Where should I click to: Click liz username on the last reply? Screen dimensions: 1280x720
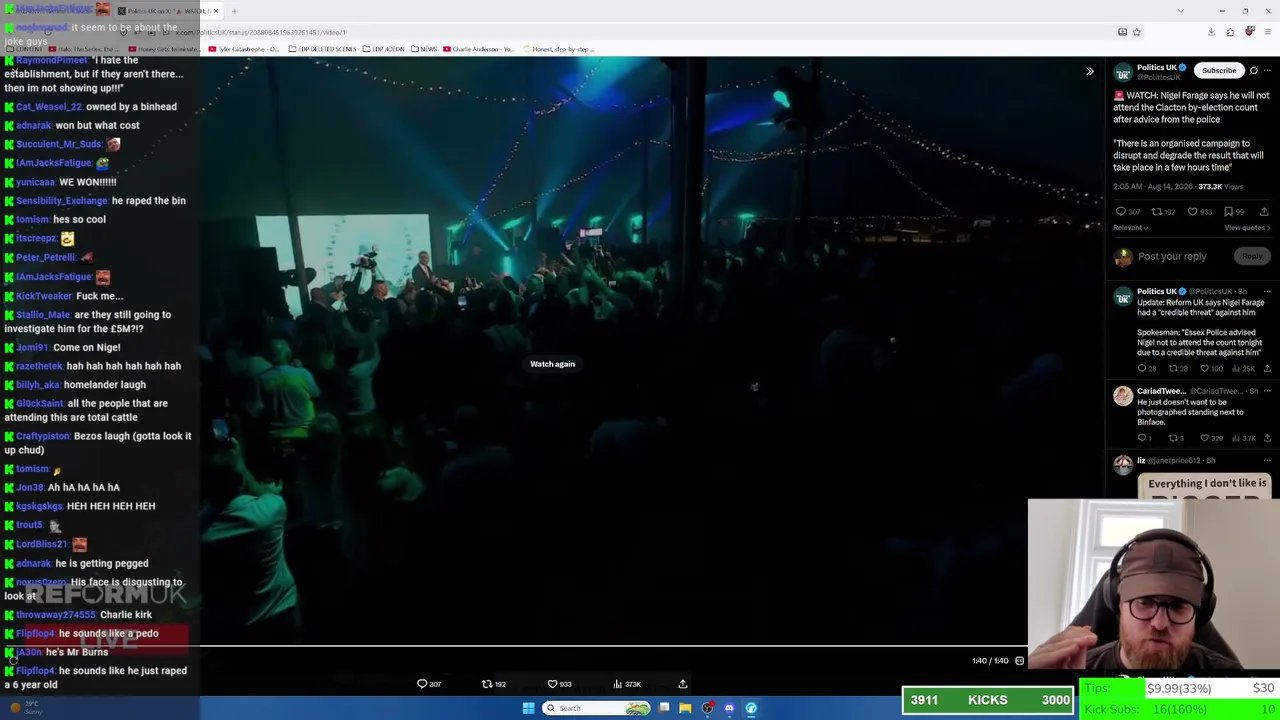pyautogui.click(x=1141, y=461)
